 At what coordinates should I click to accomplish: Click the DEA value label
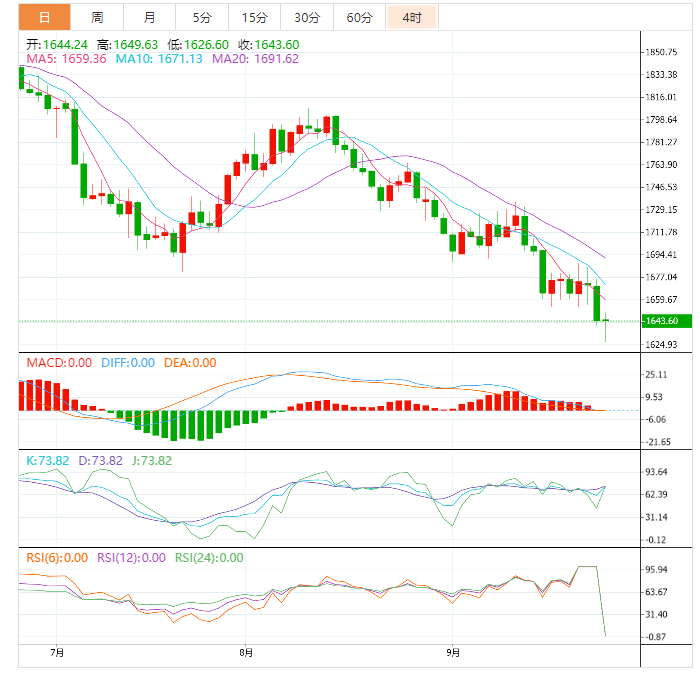click(189, 363)
